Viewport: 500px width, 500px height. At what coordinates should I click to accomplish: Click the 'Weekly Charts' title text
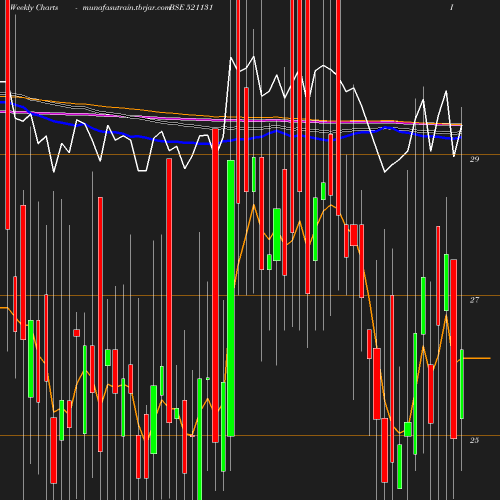(x=34, y=7)
